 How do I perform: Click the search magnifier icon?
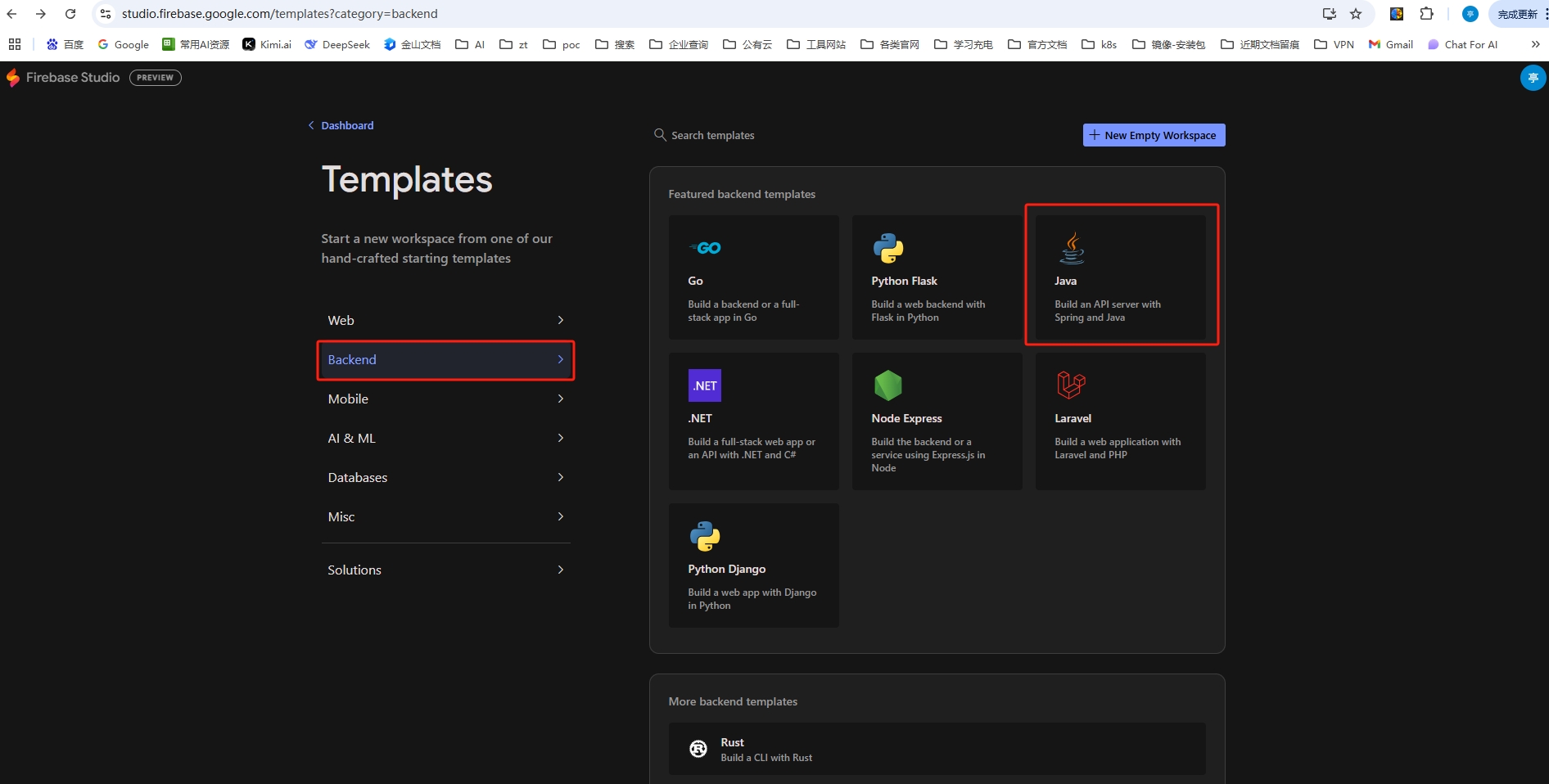660,134
